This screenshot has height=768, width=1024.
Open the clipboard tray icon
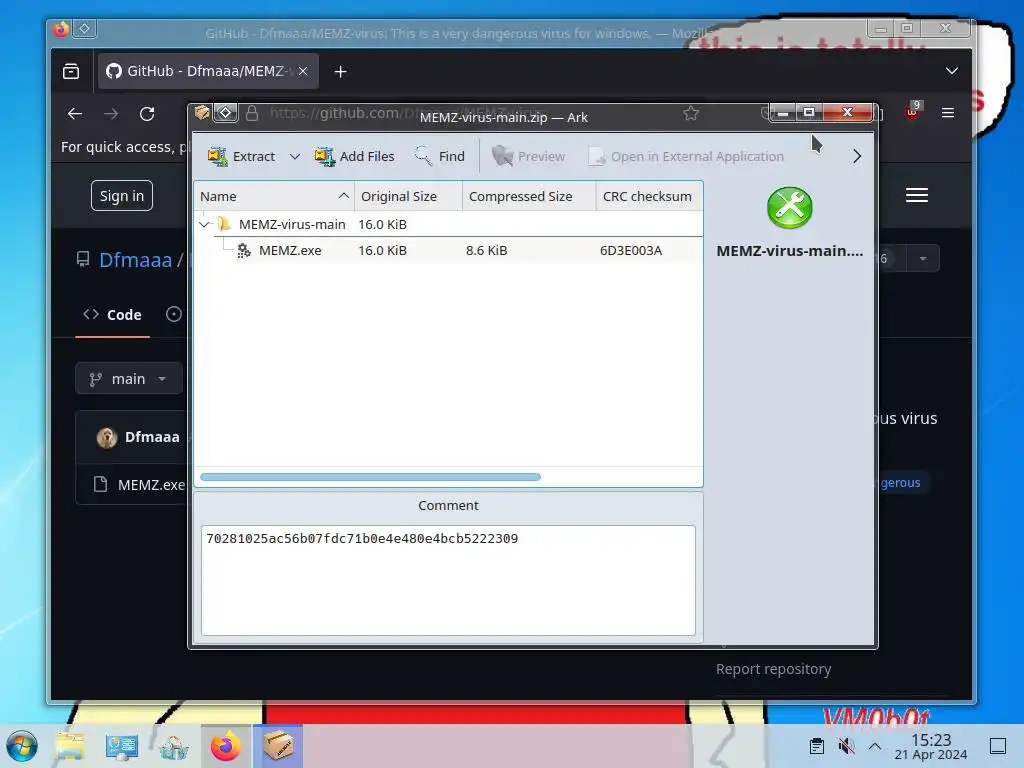click(x=816, y=746)
